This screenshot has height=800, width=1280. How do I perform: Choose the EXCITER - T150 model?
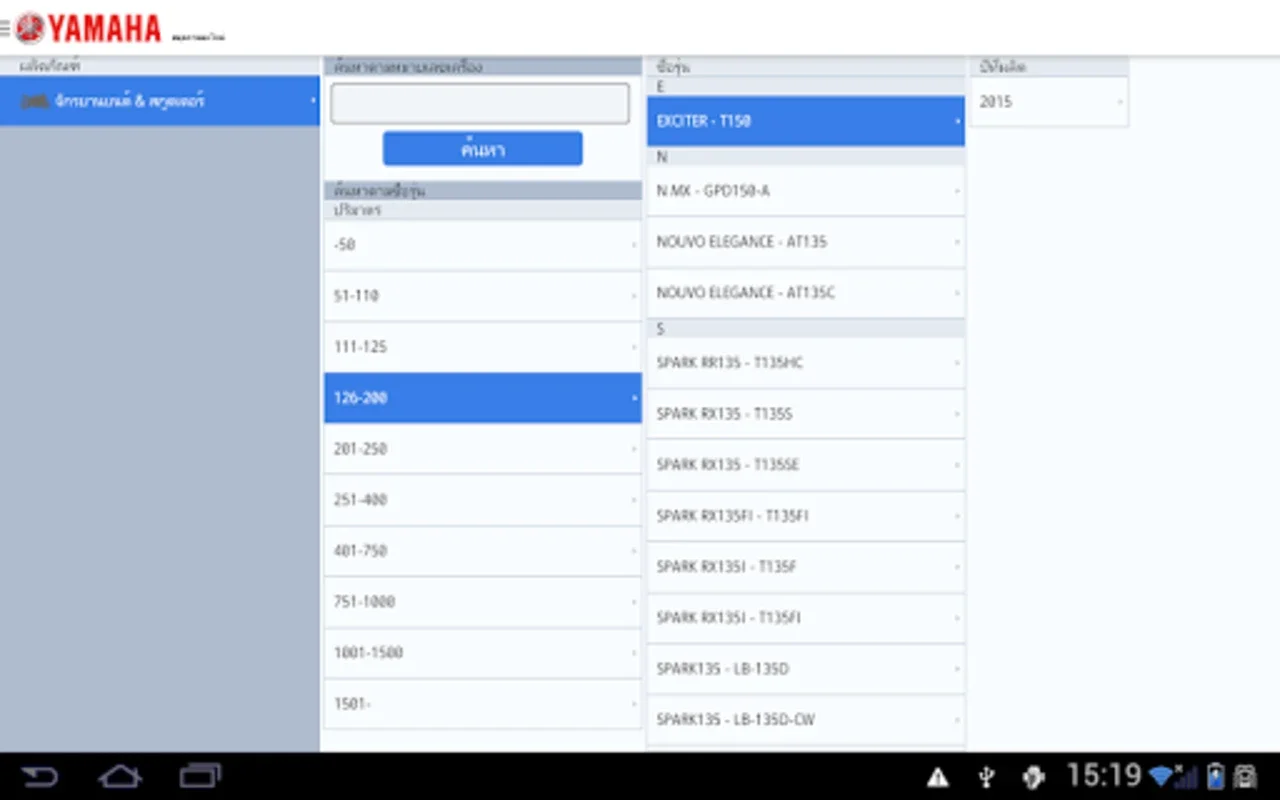(806, 121)
